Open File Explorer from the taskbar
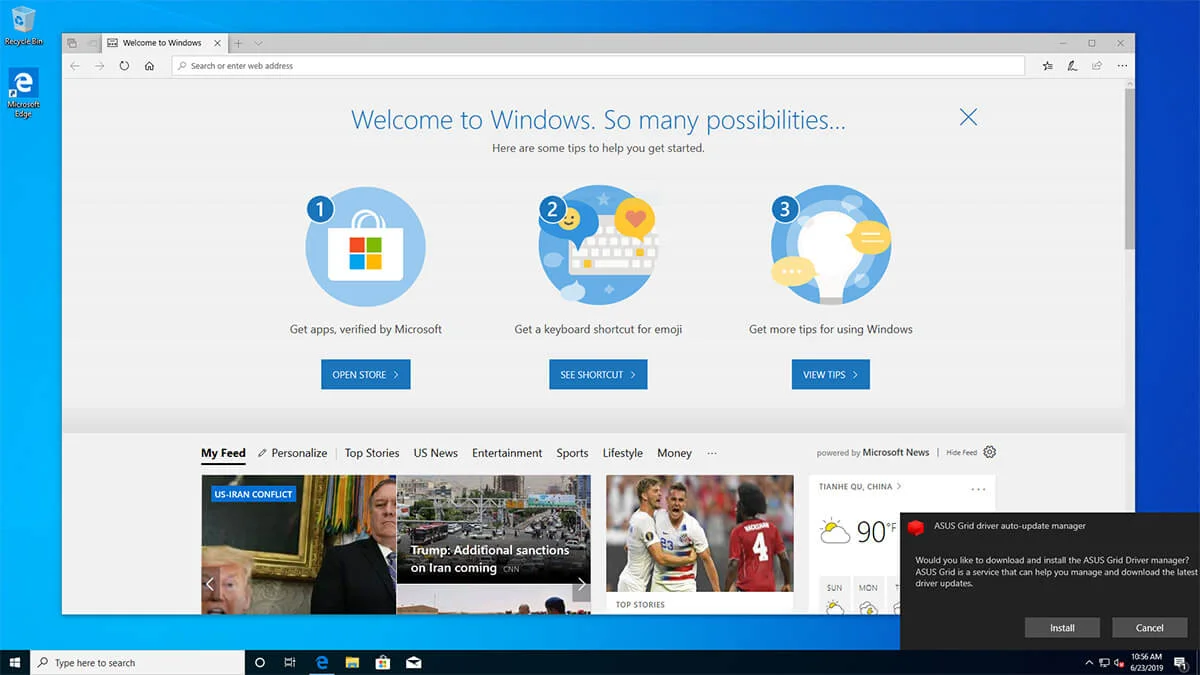This screenshot has width=1200, height=675. click(x=352, y=662)
